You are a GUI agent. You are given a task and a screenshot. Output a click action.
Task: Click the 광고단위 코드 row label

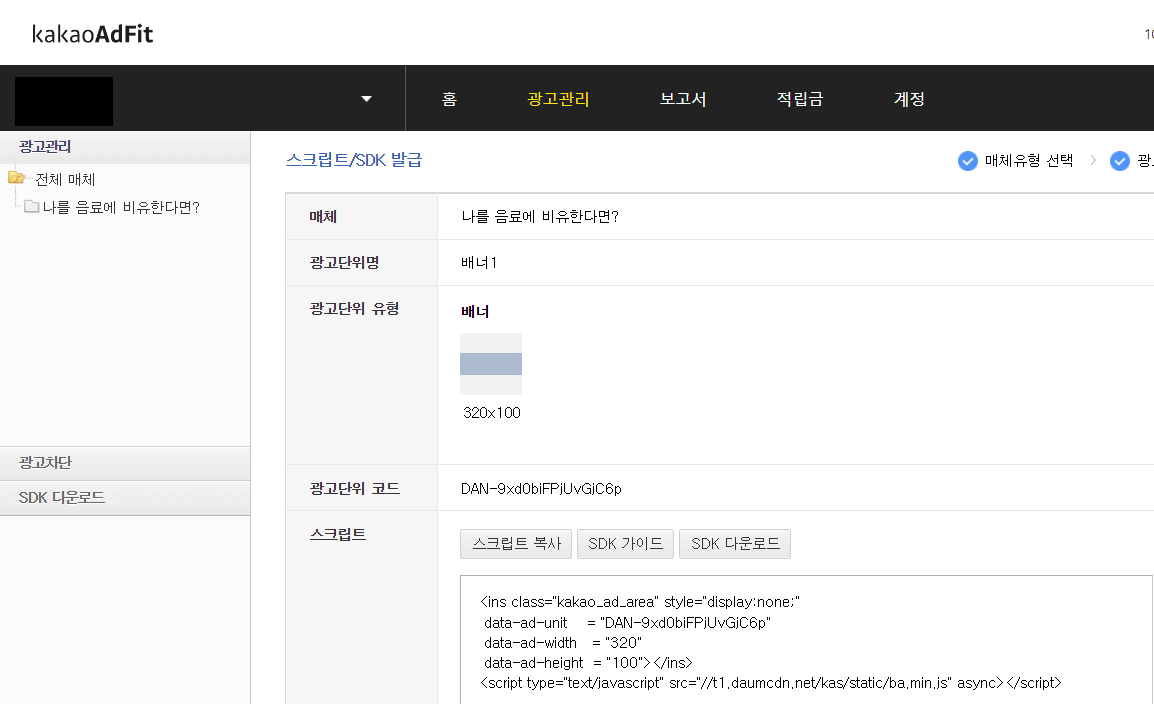[x=355, y=488]
